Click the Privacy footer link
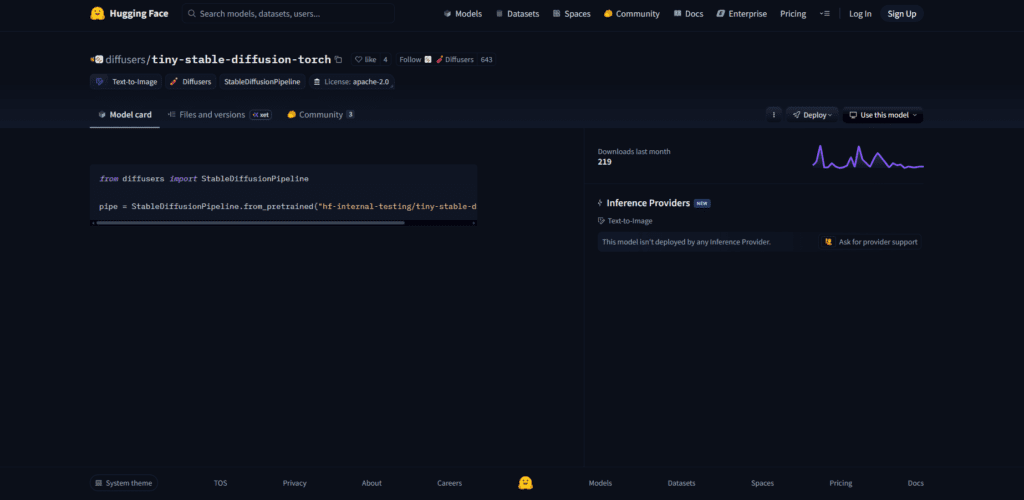Image resolution: width=1024 pixels, height=500 pixels. pos(295,483)
